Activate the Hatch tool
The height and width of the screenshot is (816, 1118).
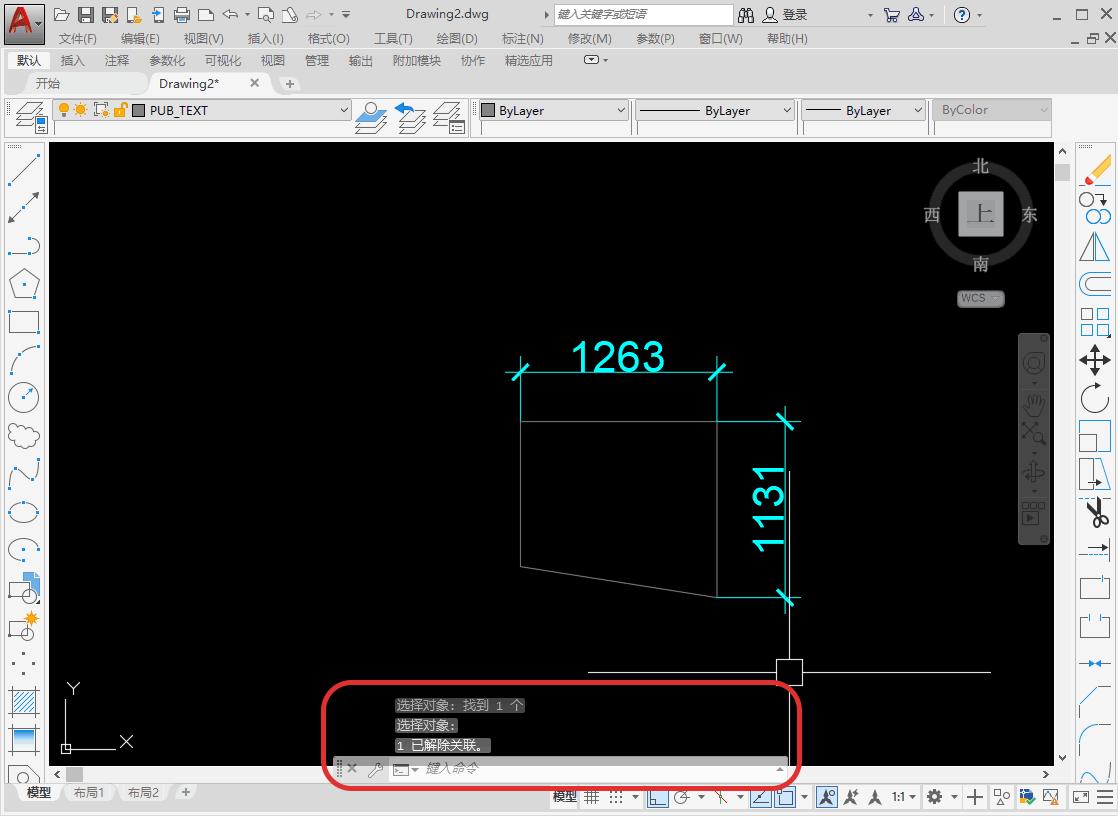[x=23, y=701]
